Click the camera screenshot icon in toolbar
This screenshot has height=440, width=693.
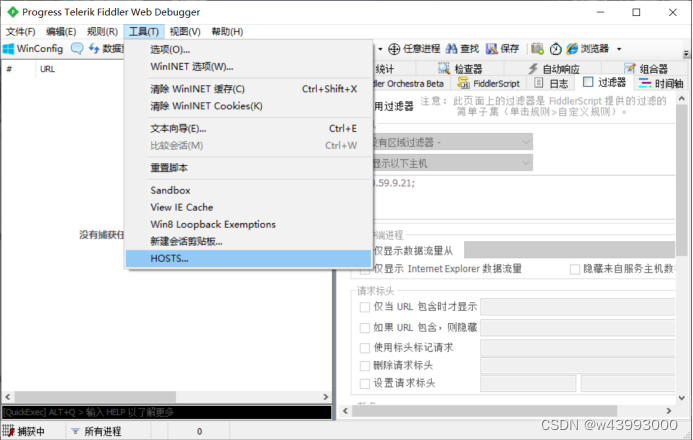[x=537, y=48]
